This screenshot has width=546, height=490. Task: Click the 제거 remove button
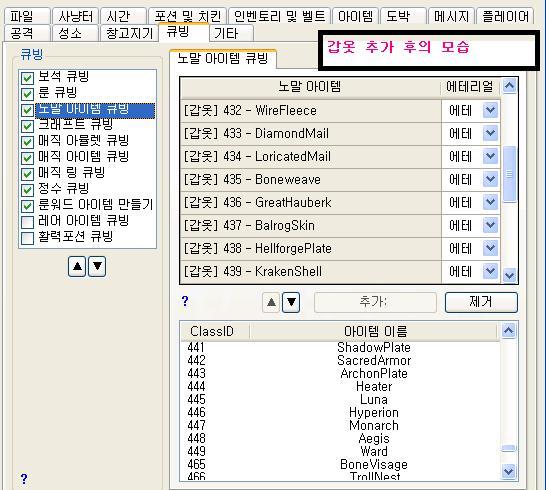click(x=481, y=302)
